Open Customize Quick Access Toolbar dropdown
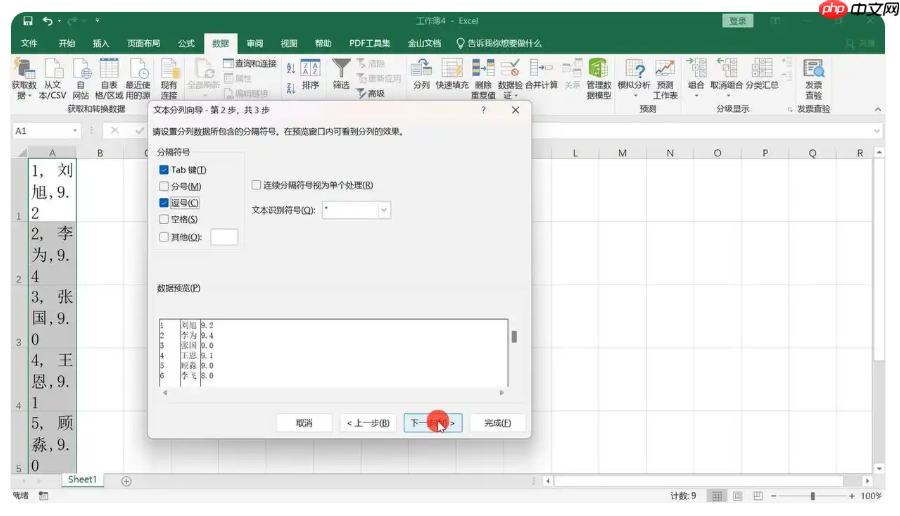900x516 pixels. coord(97,21)
